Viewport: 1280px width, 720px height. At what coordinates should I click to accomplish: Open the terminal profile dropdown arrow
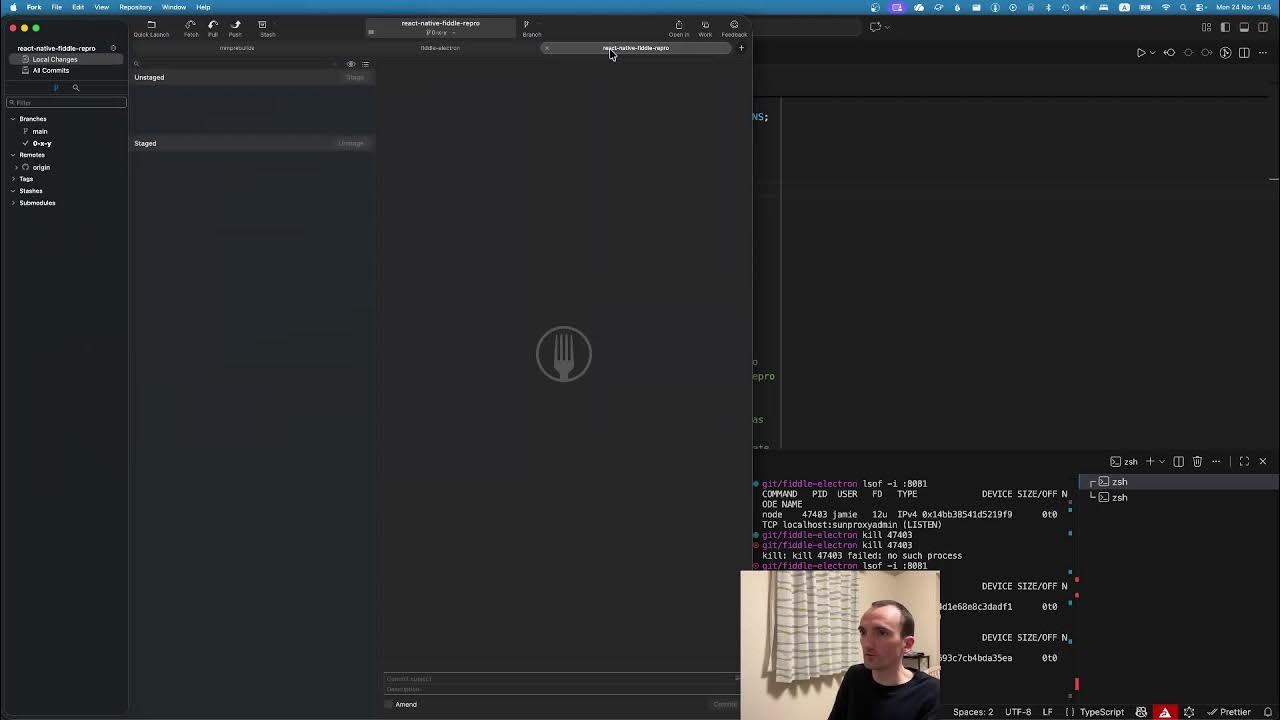[1163, 461]
